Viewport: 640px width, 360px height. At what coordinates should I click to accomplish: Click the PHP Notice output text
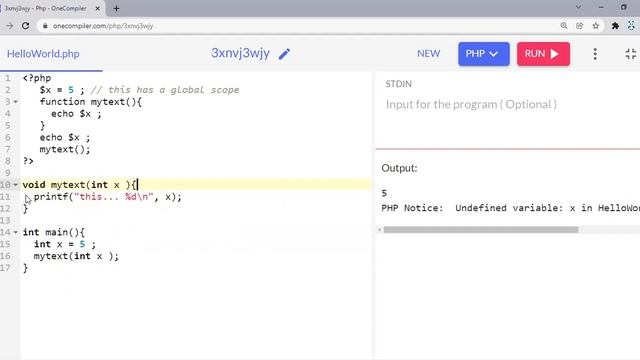click(x=510, y=208)
